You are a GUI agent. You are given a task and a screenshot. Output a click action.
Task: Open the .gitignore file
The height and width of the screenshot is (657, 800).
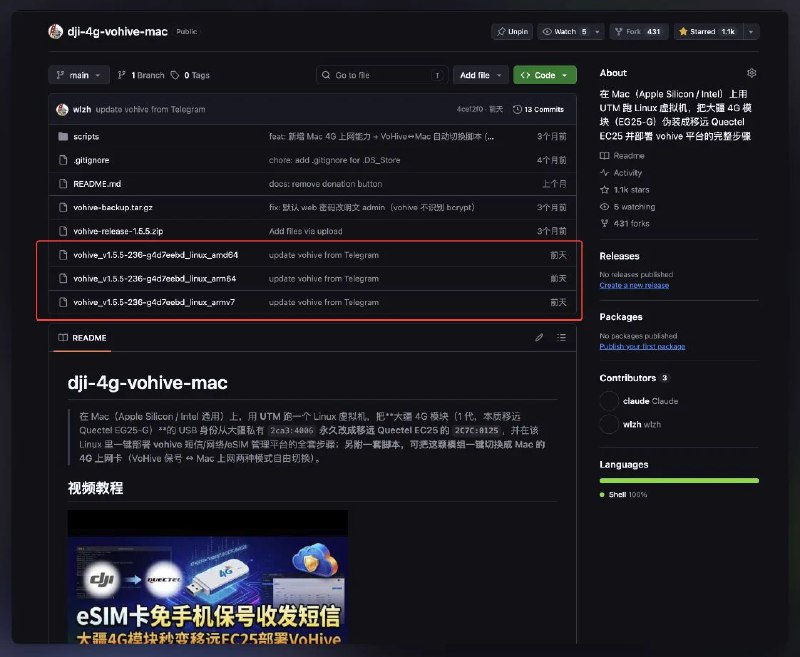(x=91, y=160)
